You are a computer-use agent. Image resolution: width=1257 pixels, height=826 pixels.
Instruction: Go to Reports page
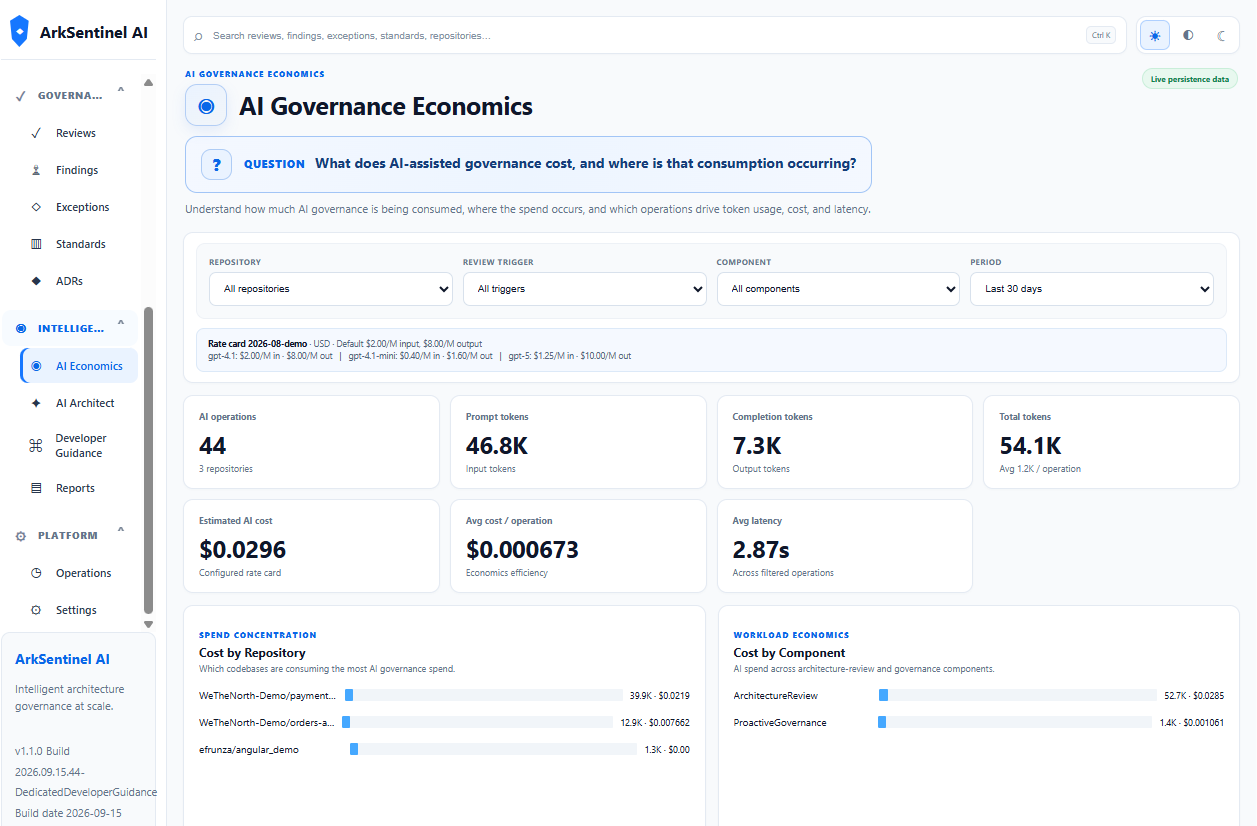[75, 488]
